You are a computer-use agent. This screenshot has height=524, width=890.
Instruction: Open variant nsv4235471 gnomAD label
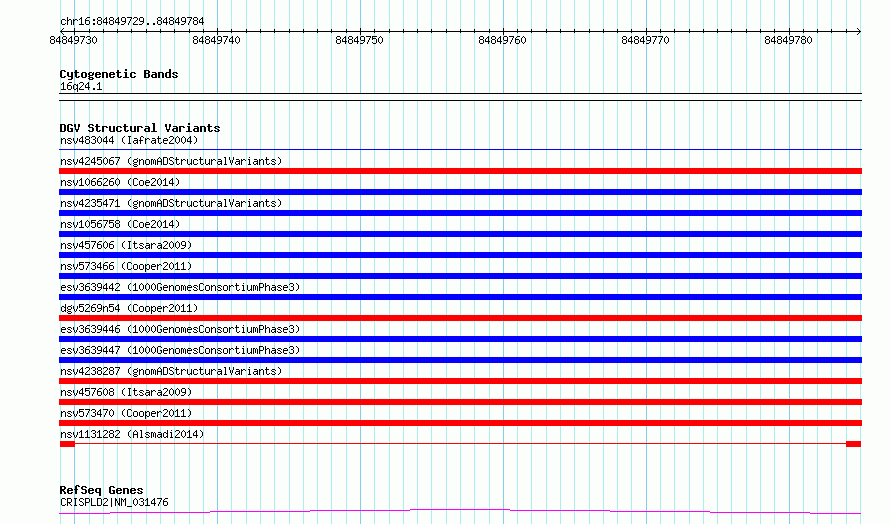click(171, 203)
